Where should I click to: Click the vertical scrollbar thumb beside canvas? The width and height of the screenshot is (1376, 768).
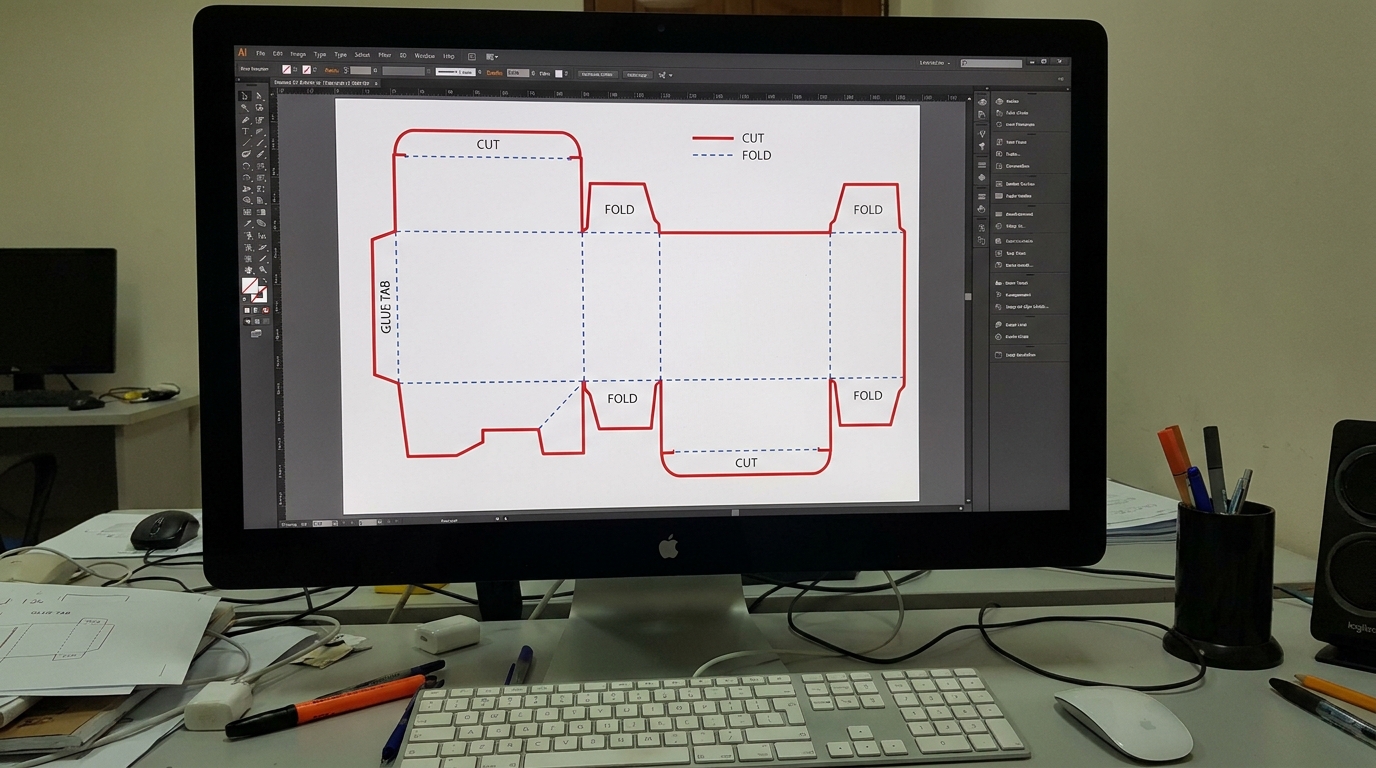click(967, 297)
